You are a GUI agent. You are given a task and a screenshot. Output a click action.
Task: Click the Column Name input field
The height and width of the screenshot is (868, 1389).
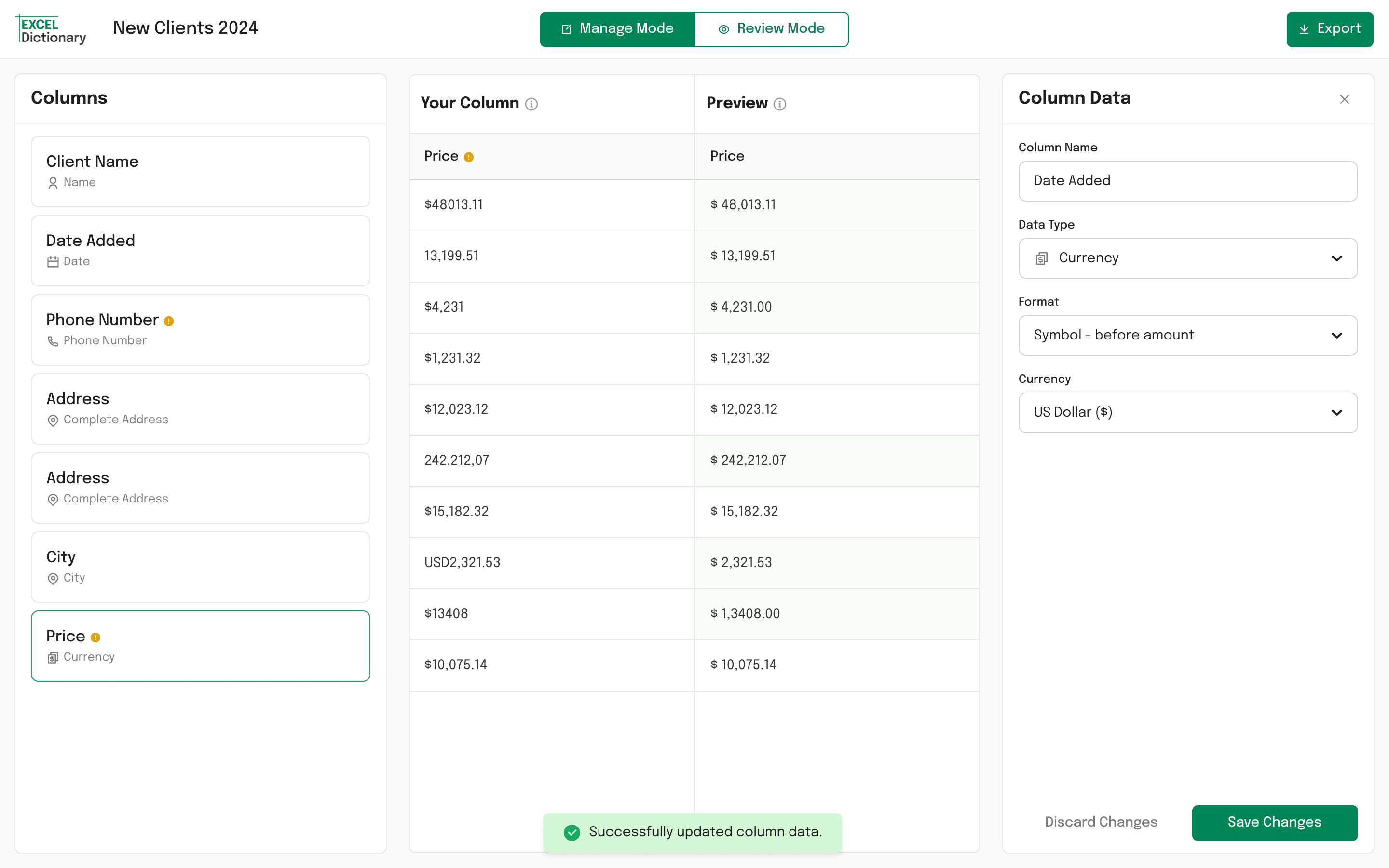click(x=1188, y=181)
